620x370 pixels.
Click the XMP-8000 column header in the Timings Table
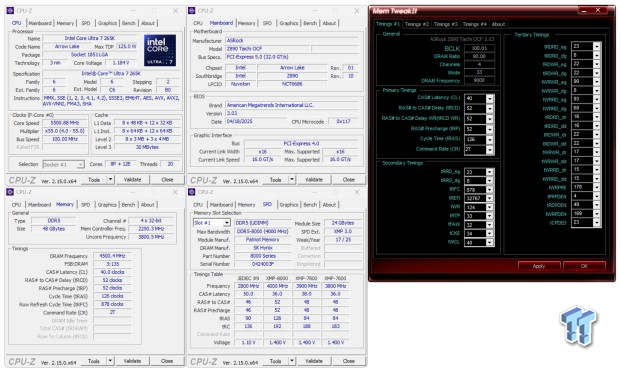pyautogui.click(x=277, y=278)
